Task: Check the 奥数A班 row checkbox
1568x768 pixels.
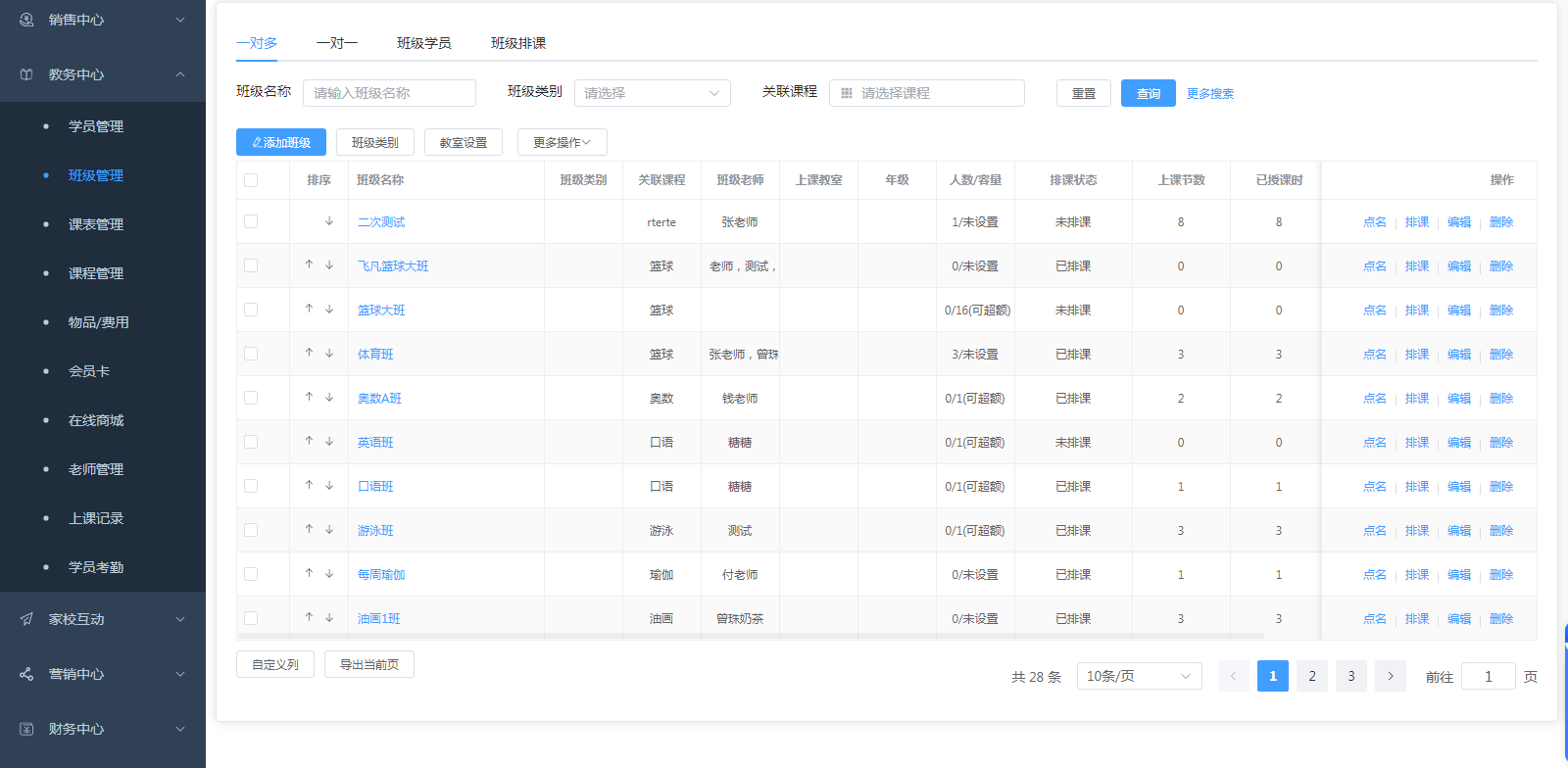Action: click(251, 398)
